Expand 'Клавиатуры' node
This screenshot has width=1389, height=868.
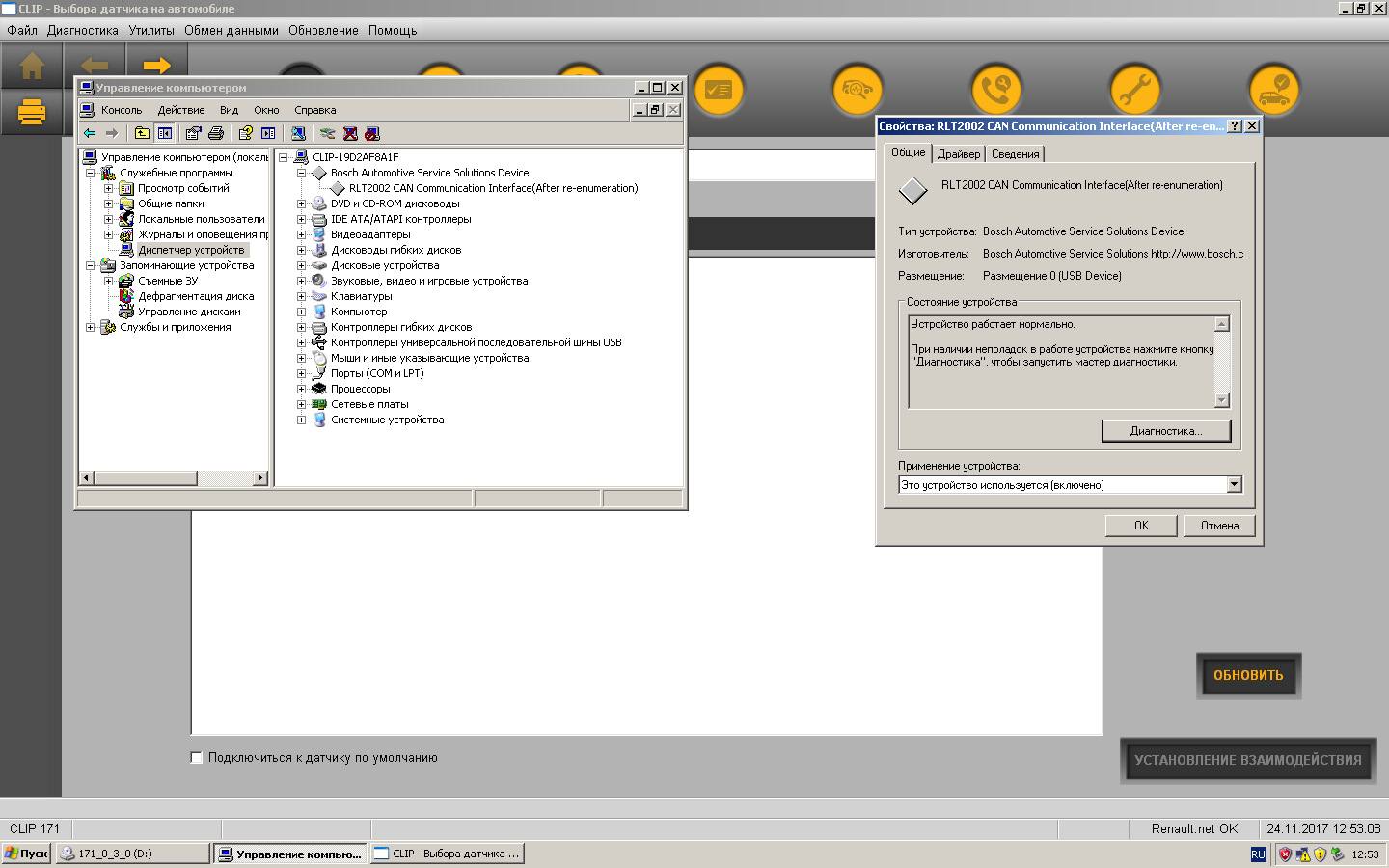click(301, 297)
